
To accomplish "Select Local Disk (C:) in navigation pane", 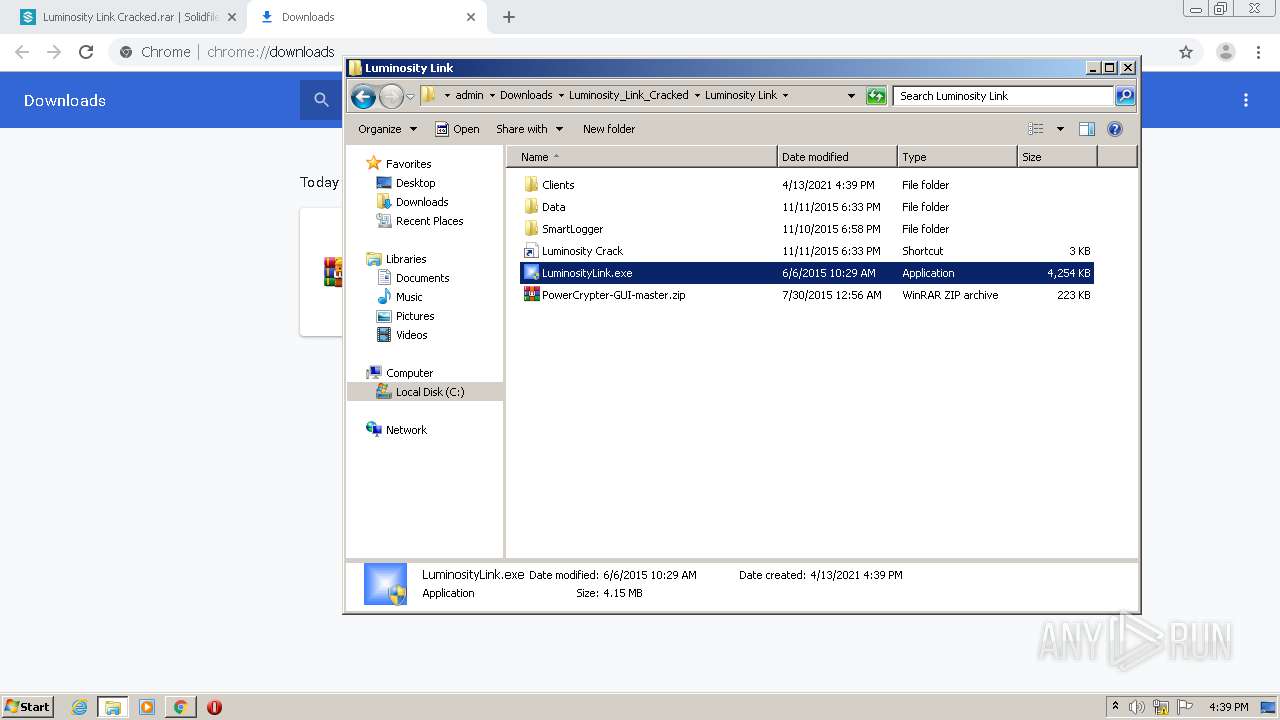I will click(425, 392).
